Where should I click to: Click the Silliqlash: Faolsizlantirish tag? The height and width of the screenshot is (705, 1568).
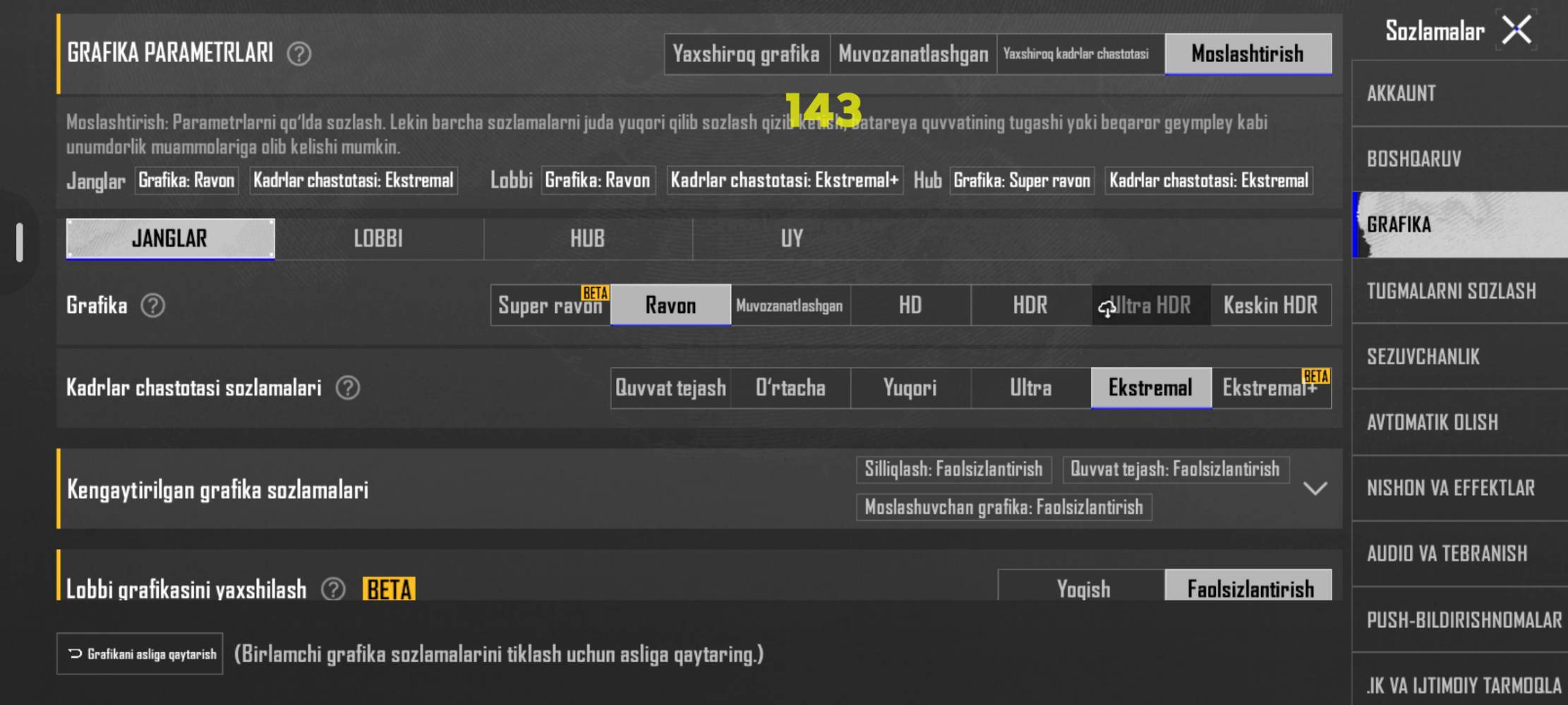pos(954,469)
